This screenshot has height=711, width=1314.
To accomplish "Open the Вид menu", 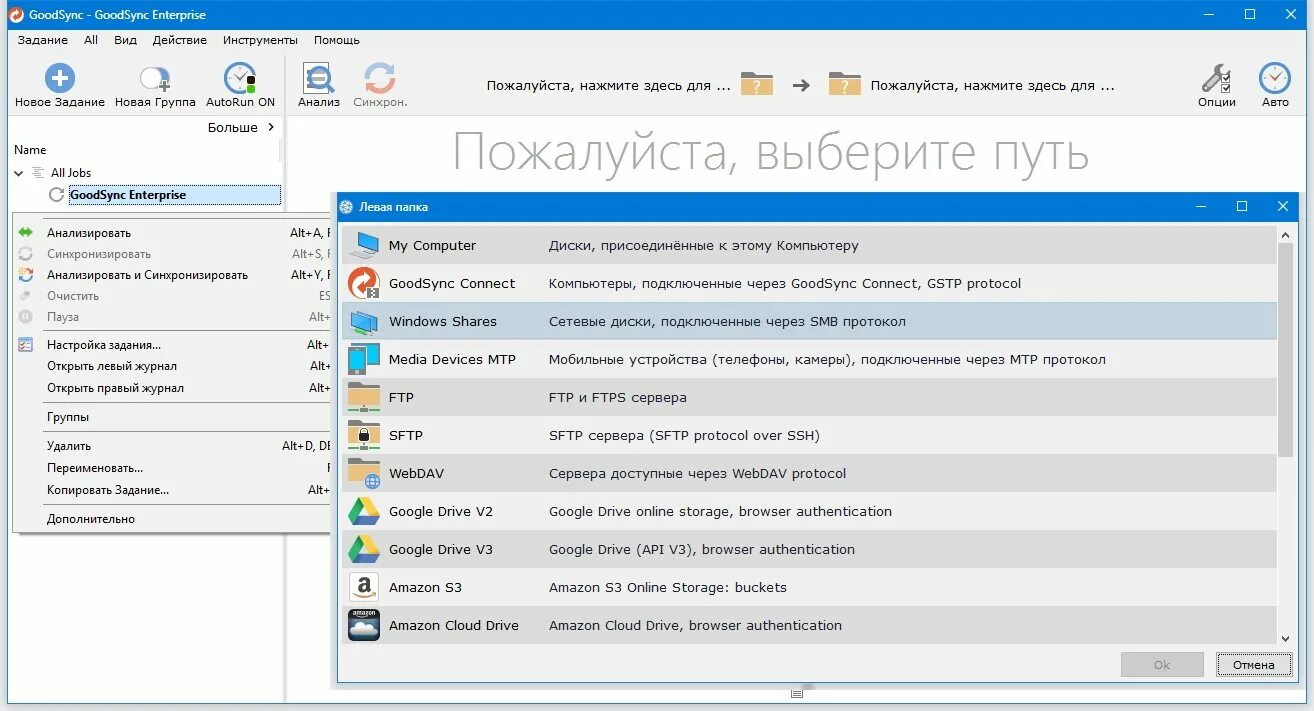I will [125, 40].
